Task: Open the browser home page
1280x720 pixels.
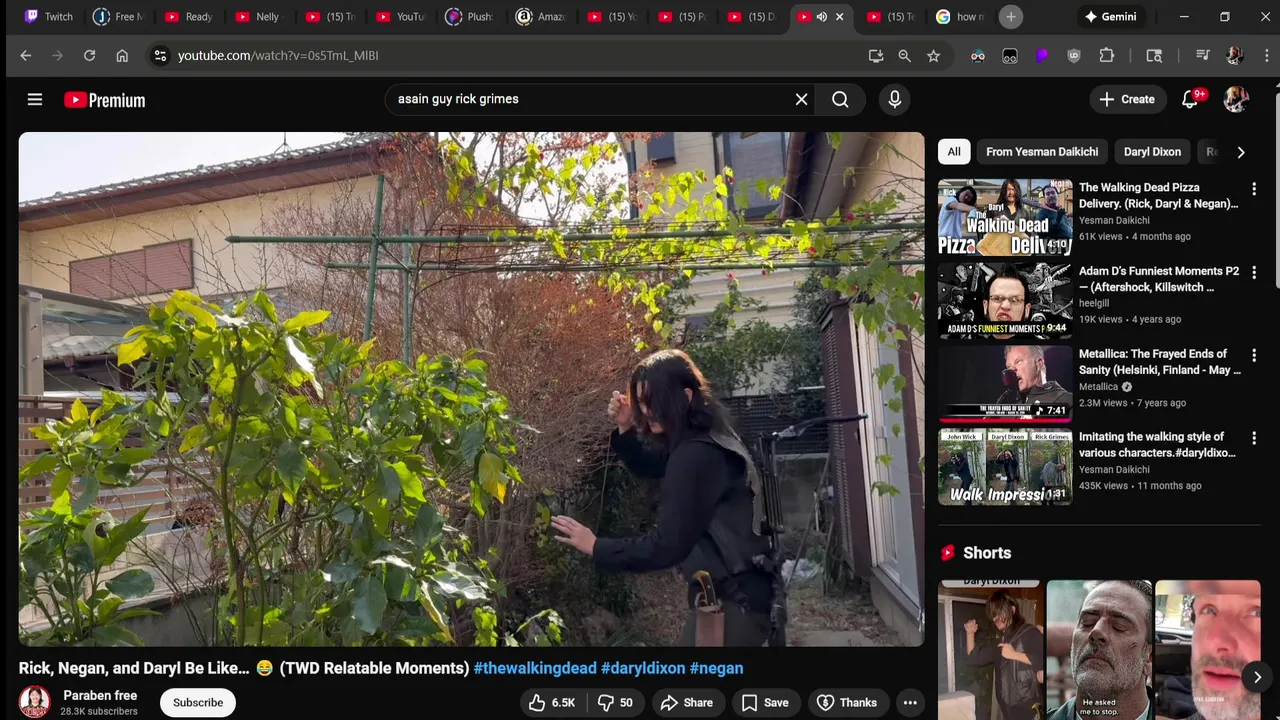Action: [x=122, y=56]
